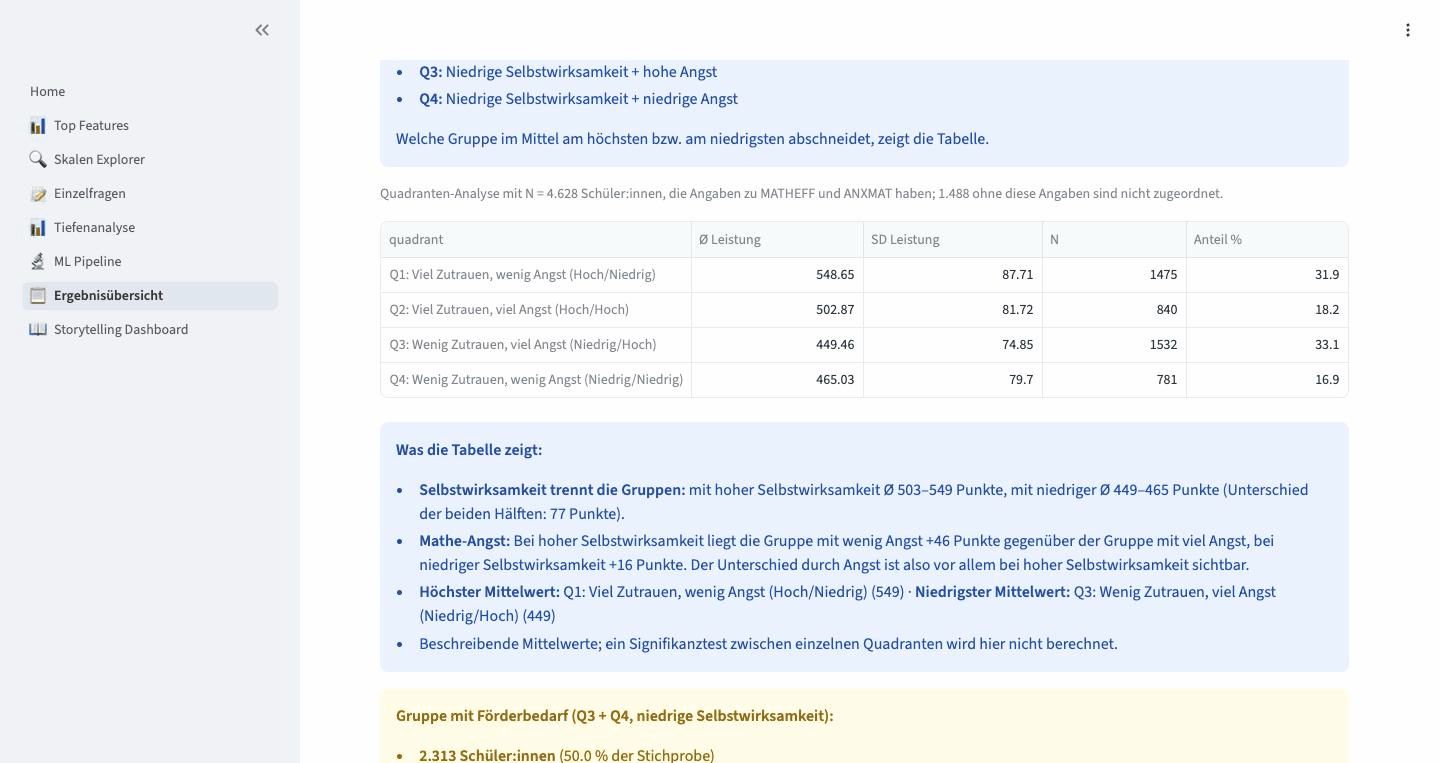Click the N value 1532 cell

[x=1114, y=345]
